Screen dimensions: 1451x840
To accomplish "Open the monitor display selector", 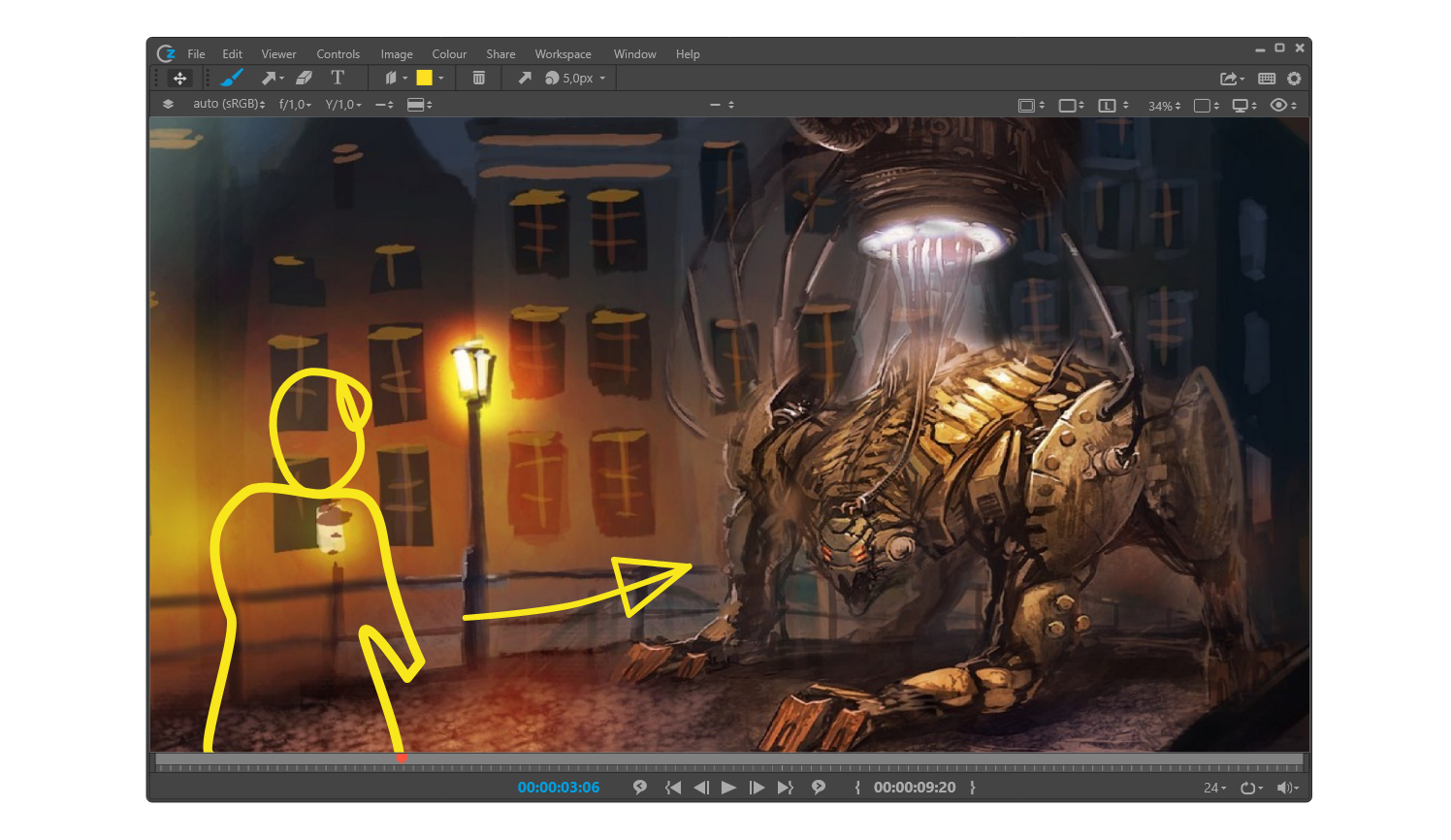I will (x=1244, y=106).
